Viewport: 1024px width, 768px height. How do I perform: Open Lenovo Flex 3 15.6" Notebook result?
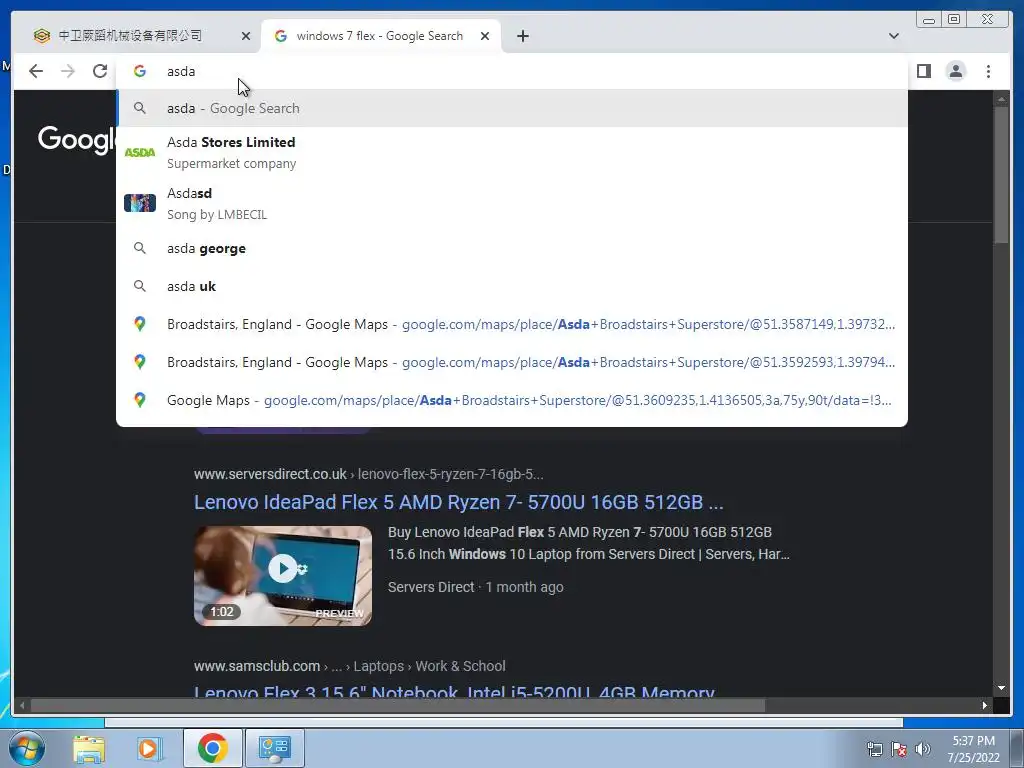click(455, 691)
